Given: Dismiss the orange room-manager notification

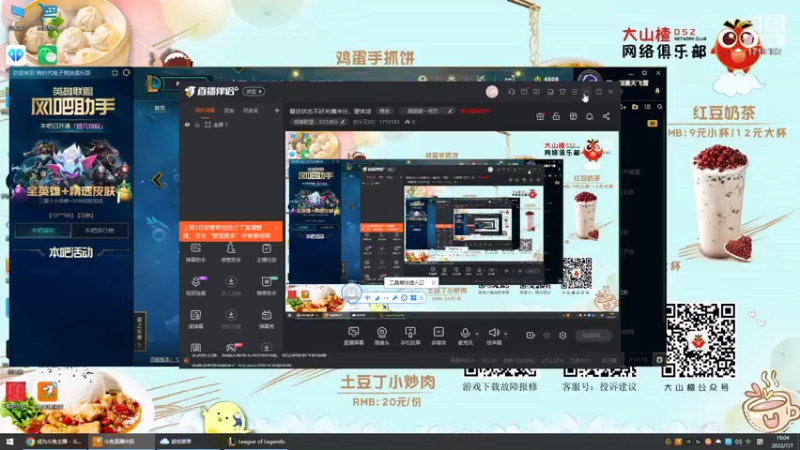Looking at the screenshot, I should pyautogui.click(x=277, y=227).
